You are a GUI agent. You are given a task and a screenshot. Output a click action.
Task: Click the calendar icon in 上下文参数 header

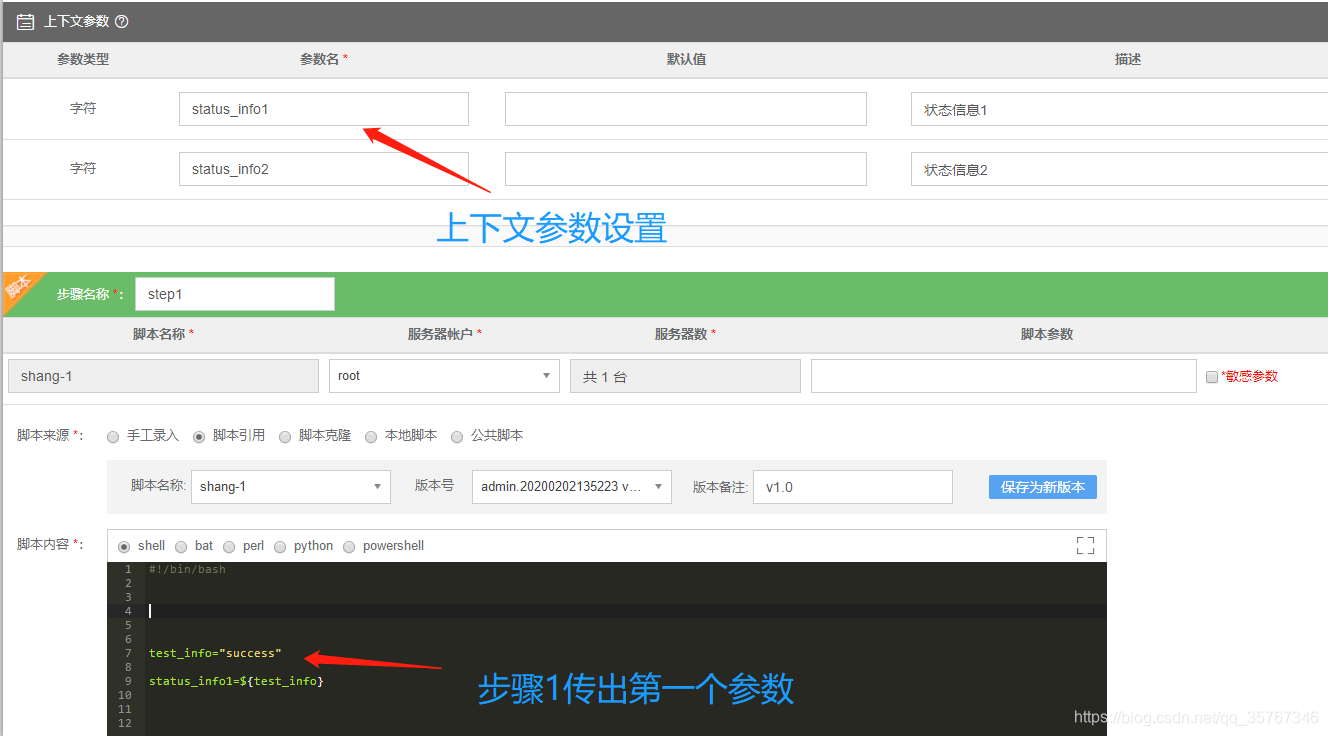coord(25,21)
